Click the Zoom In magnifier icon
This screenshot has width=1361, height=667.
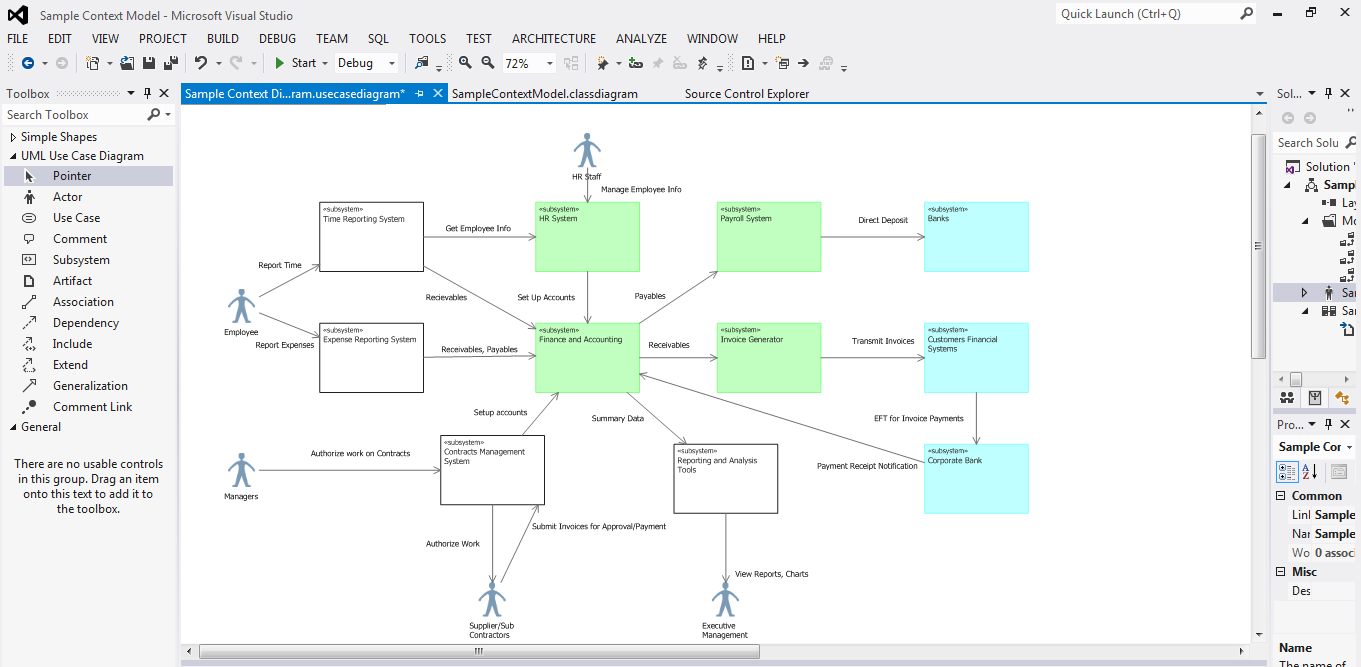click(465, 63)
